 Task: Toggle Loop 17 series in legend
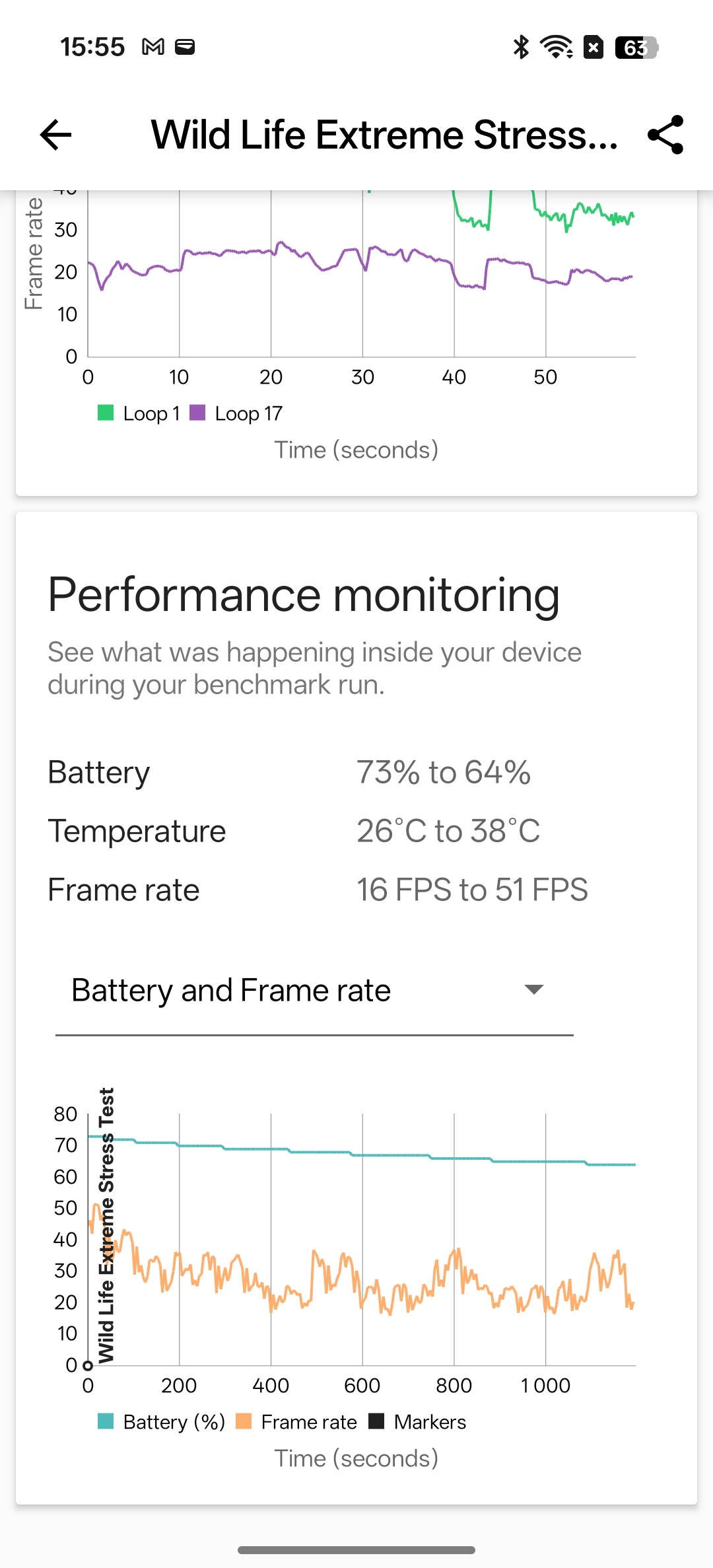pos(237,413)
